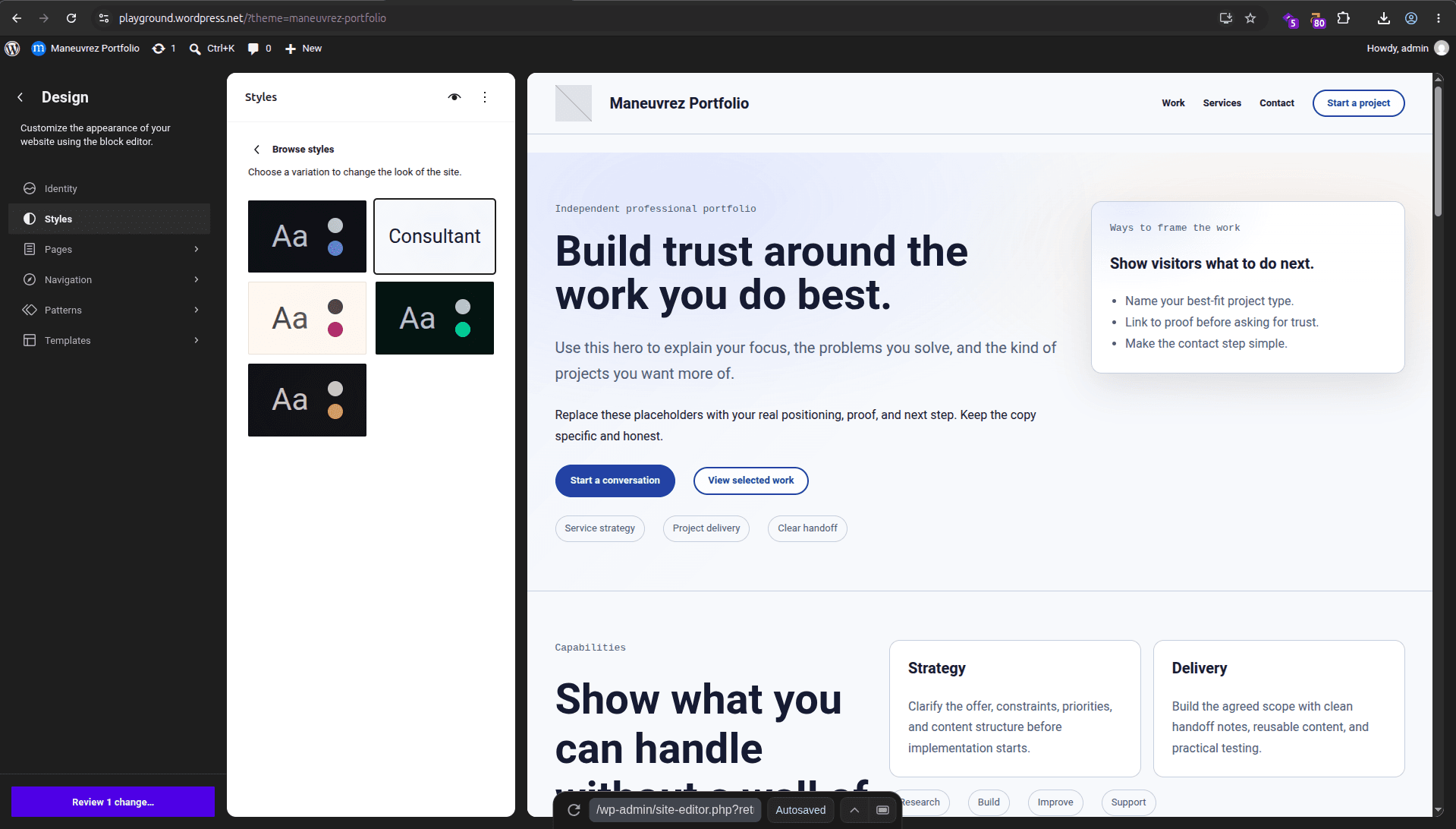Open the Styles panel more options menu
The height and width of the screenshot is (829, 1456).
[485, 97]
